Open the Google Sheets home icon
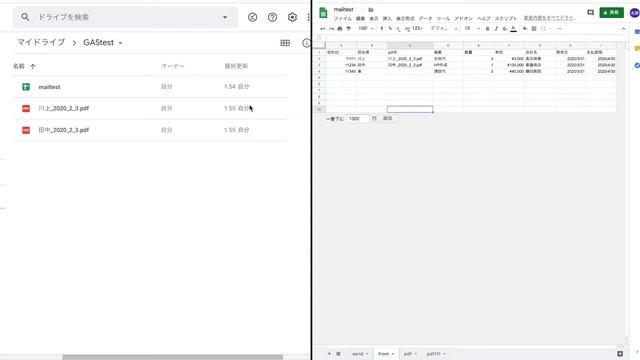 323,13
